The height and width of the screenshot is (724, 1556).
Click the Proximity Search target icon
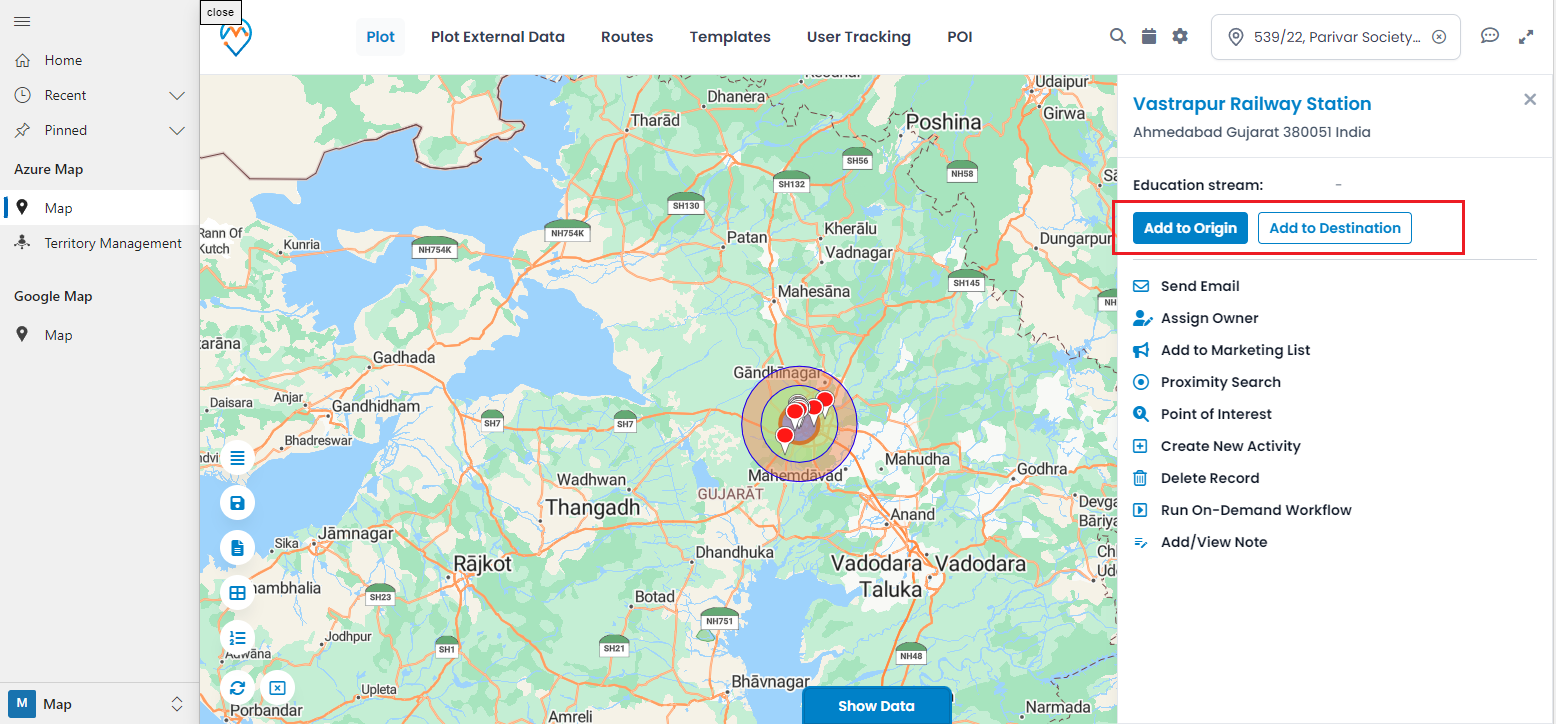tap(1140, 382)
